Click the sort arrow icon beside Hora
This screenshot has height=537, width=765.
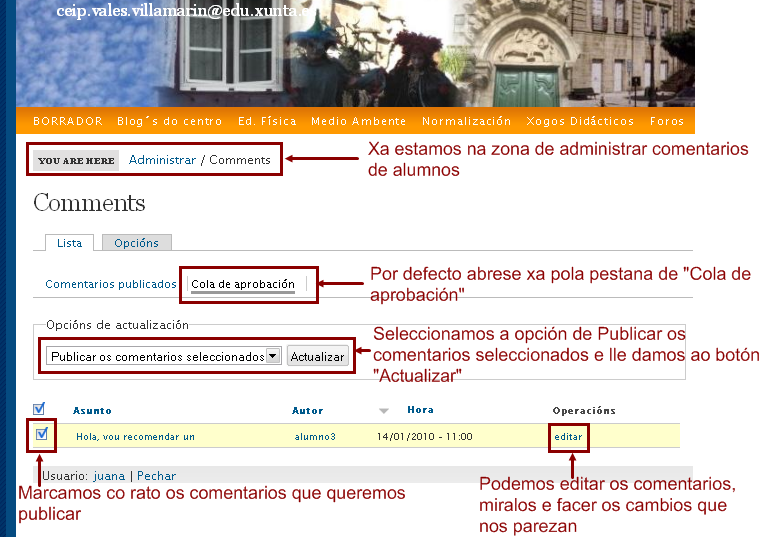coord(383,411)
